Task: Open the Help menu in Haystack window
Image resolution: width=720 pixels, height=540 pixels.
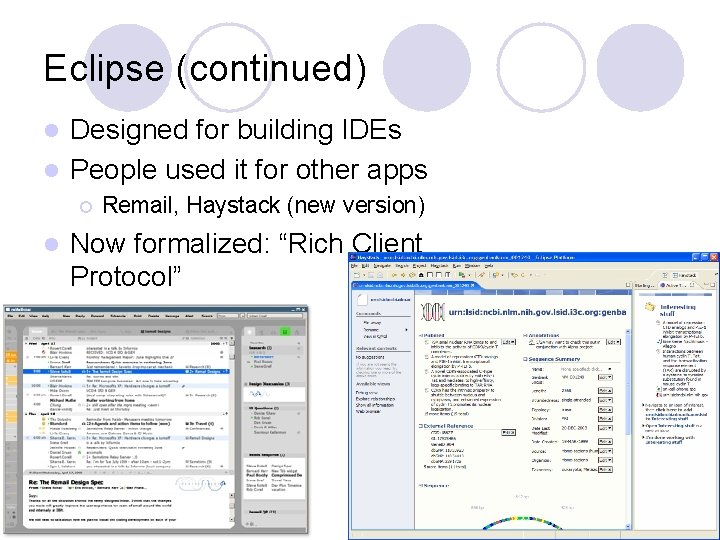Action: [489, 265]
